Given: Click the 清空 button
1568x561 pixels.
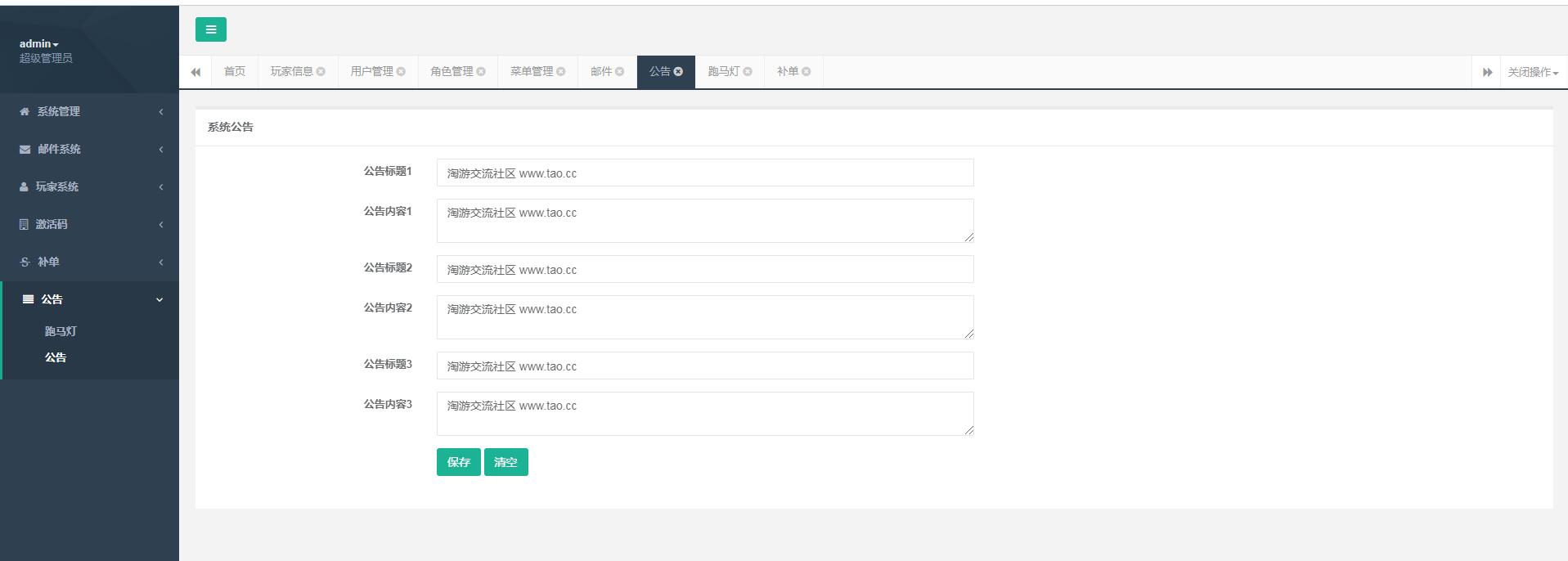Looking at the screenshot, I should [505, 462].
